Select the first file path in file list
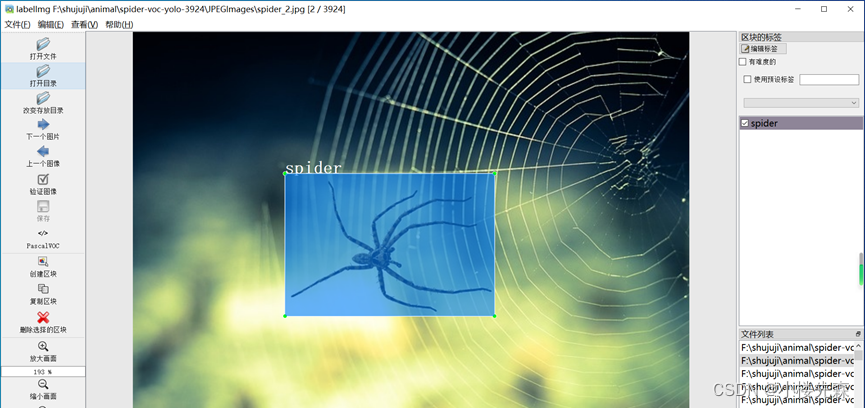Image resolution: width=865 pixels, height=408 pixels. (x=797, y=347)
